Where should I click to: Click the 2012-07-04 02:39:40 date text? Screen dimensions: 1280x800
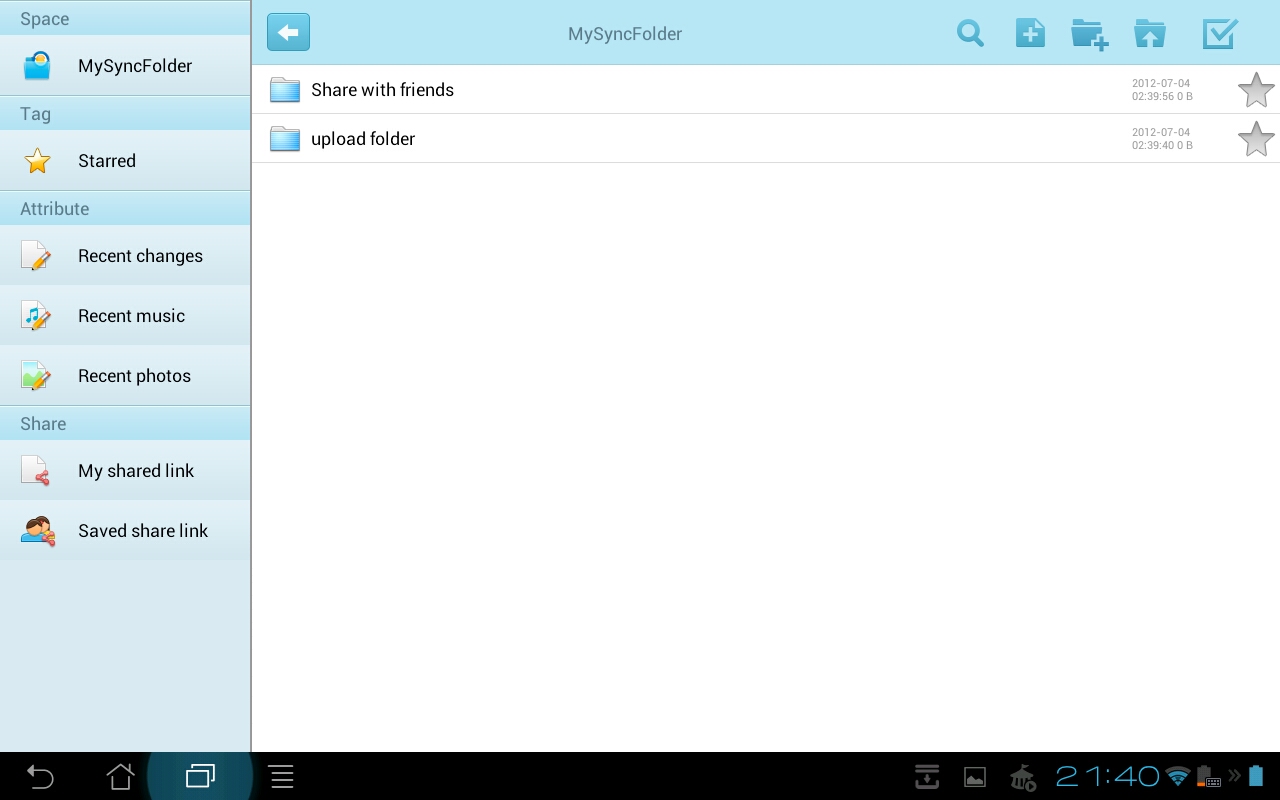[1162, 139]
